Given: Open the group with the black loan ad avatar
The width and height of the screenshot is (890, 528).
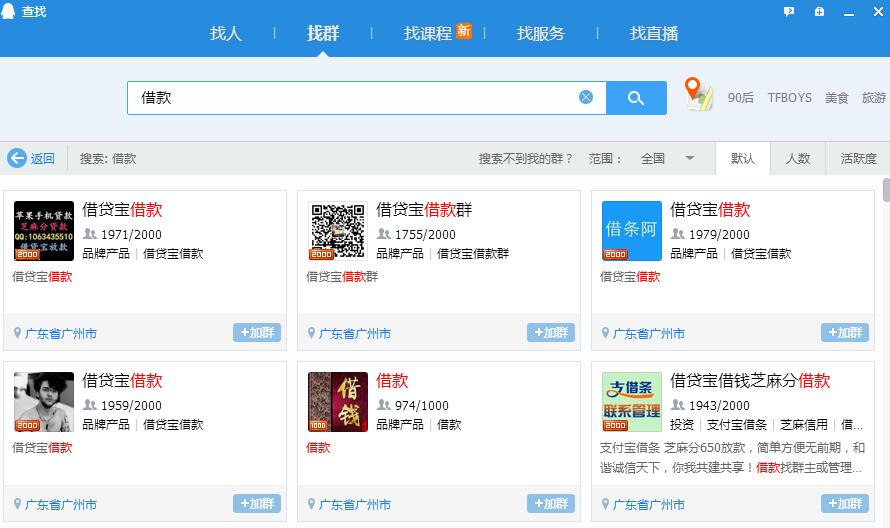Looking at the screenshot, I should point(44,231).
